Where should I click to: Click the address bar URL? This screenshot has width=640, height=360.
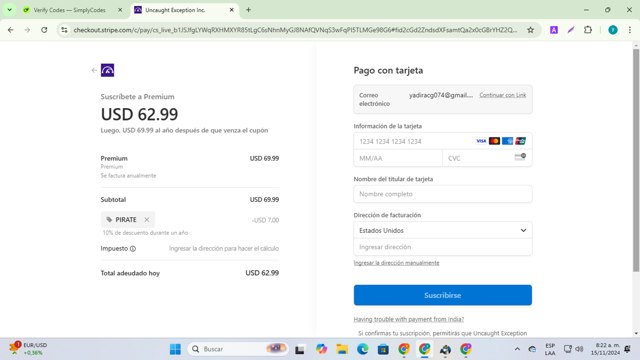click(x=295, y=30)
